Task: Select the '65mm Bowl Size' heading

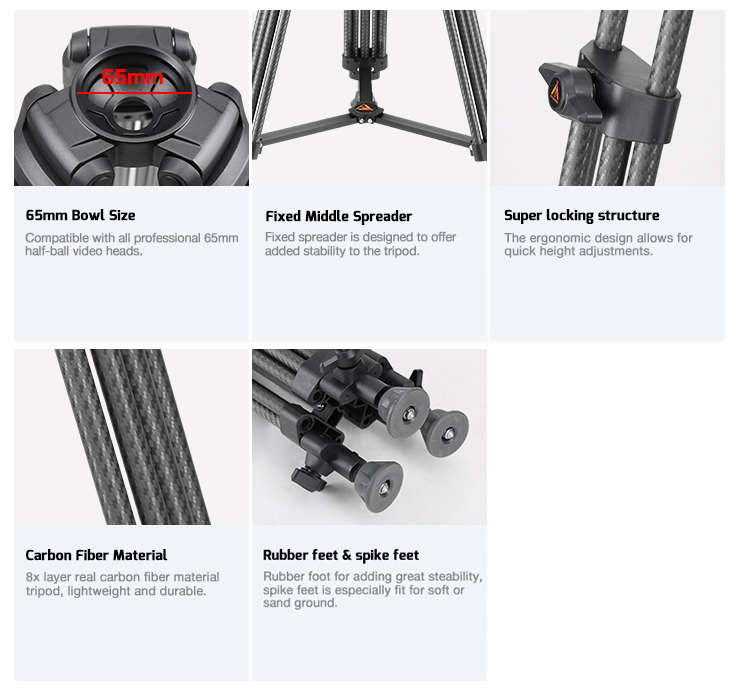Action: pyautogui.click(x=80, y=215)
